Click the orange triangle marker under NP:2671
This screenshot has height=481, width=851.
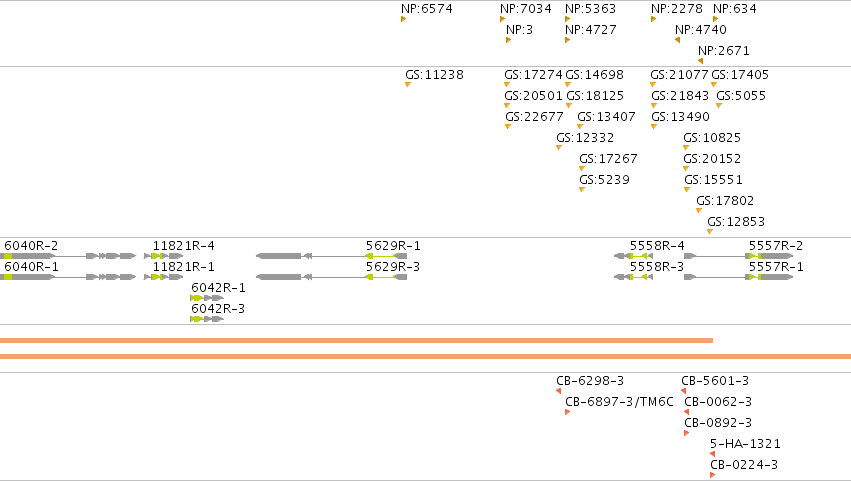pos(701,61)
